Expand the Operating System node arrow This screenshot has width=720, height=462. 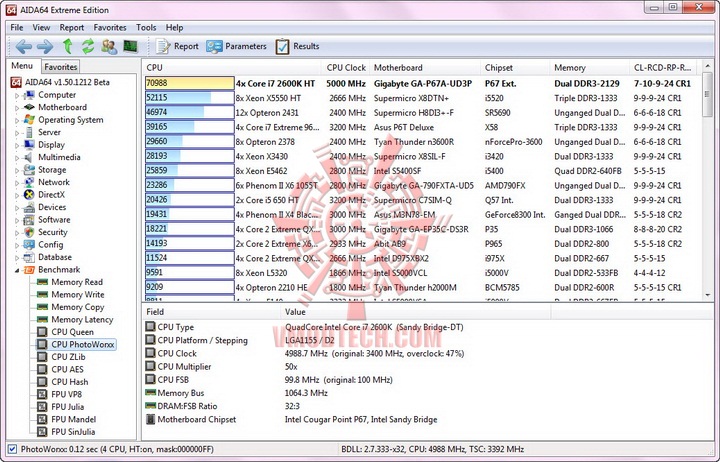click(x=17, y=120)
